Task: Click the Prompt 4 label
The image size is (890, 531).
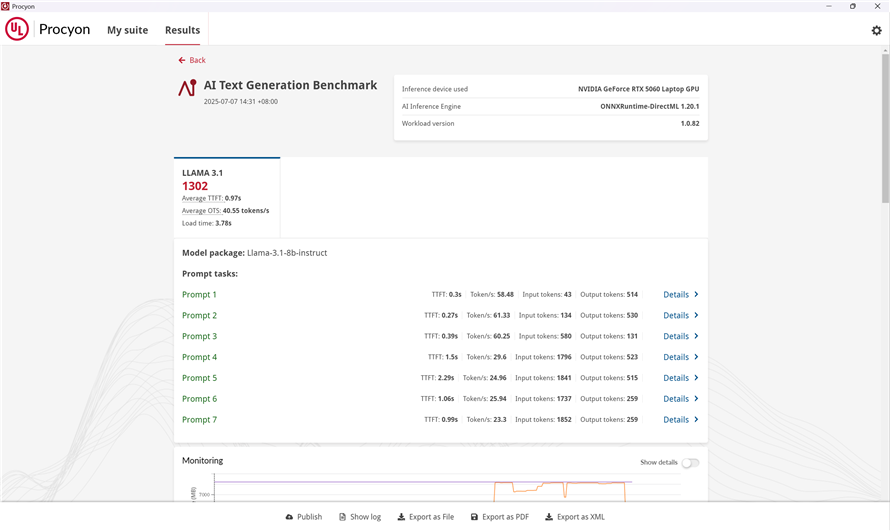Action: click(199, 357)
